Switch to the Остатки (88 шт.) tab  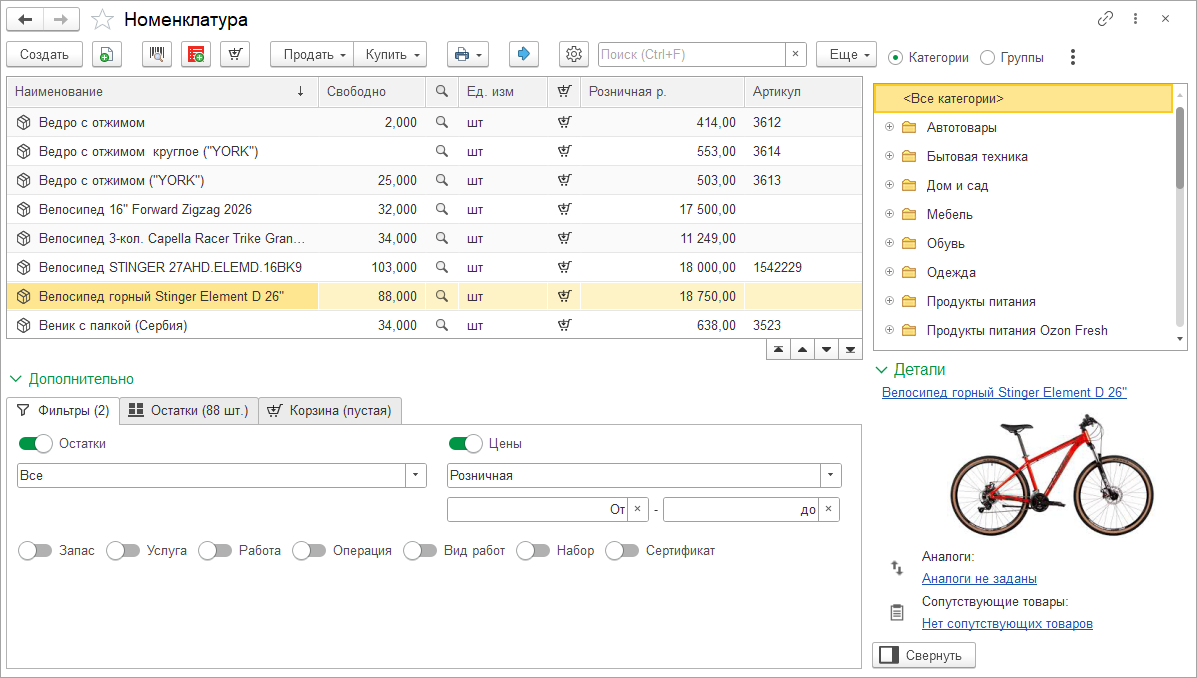point(189,410)
